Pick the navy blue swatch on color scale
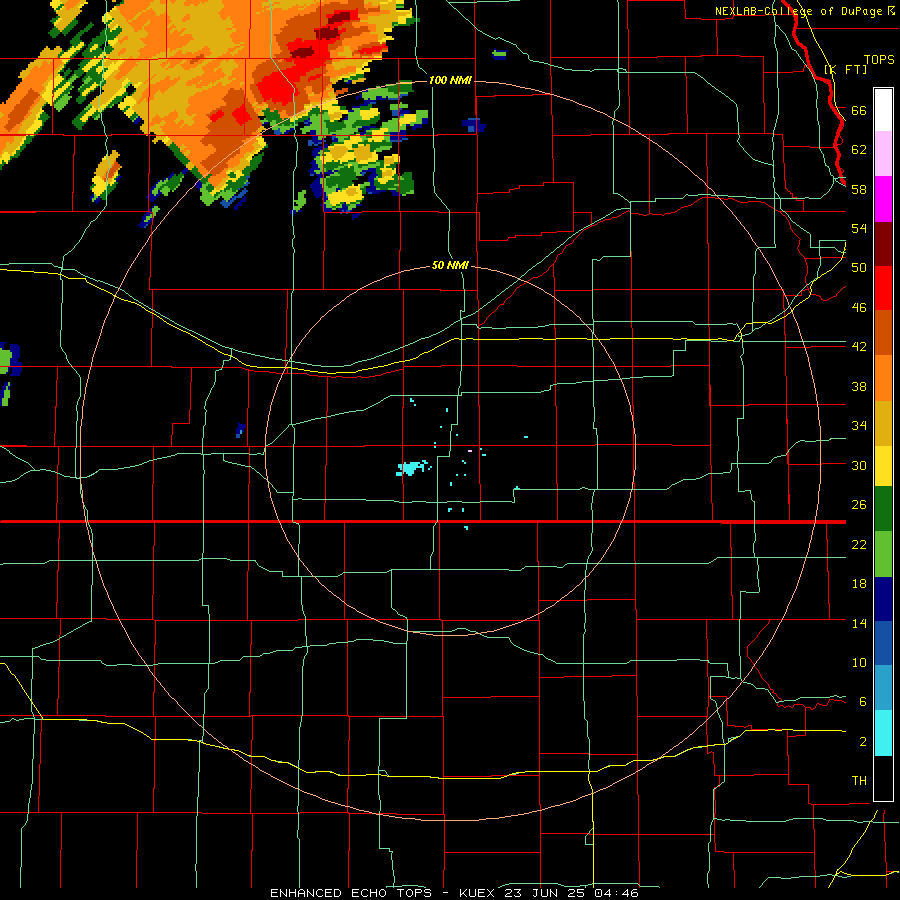Screen dimensions: 900x900 [x=883, y=598]
